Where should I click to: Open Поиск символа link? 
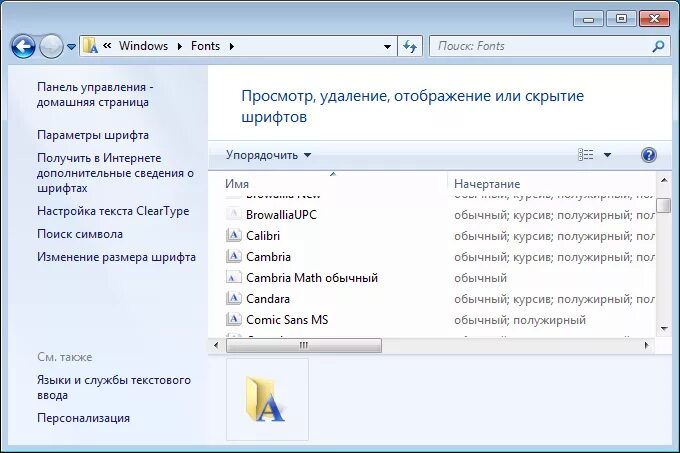coord(80,234)
